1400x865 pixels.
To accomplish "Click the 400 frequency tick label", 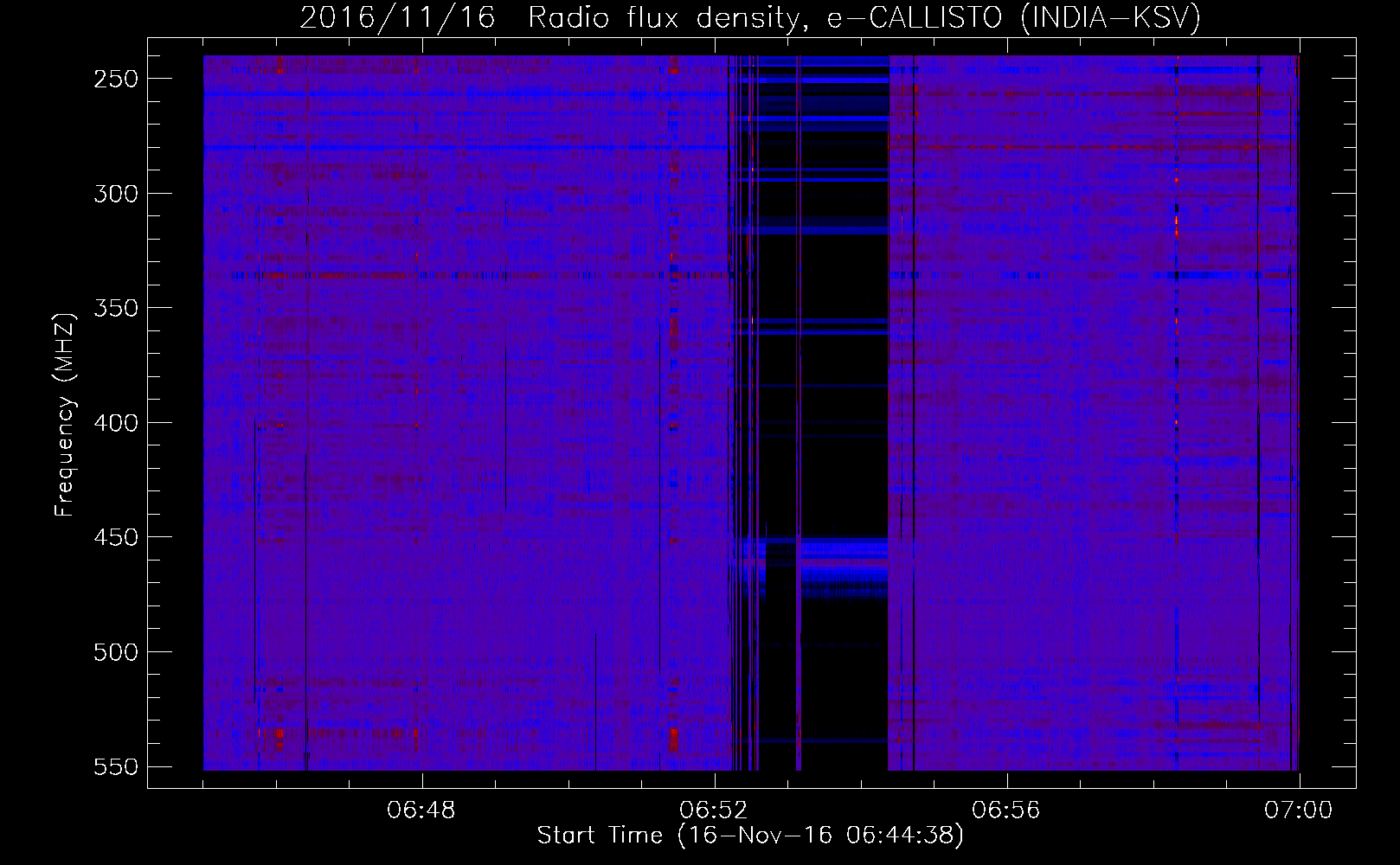I will coord(116,423).
